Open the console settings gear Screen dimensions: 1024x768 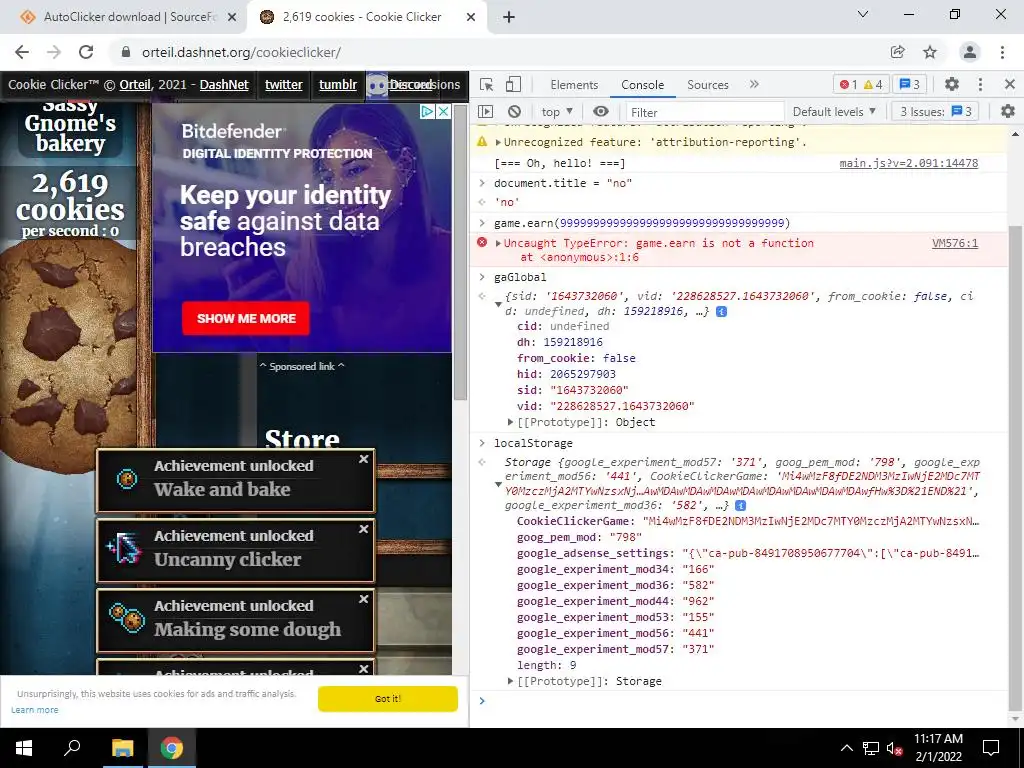1008,112
